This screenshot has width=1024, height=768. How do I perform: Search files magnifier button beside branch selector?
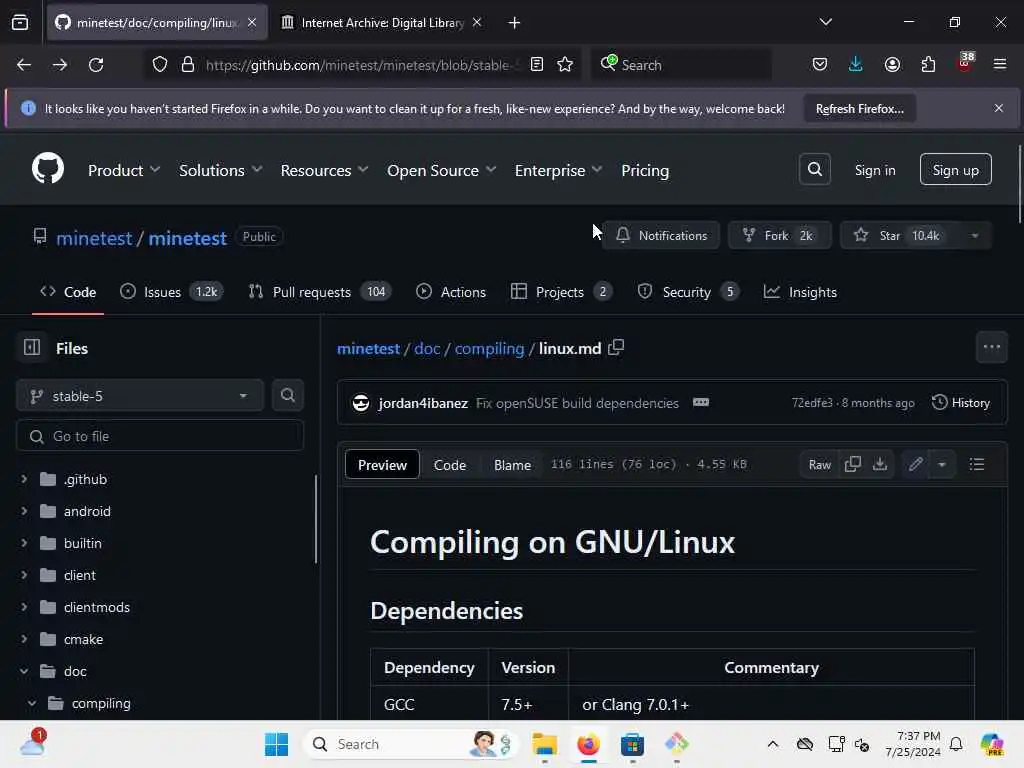pos(287,395)
